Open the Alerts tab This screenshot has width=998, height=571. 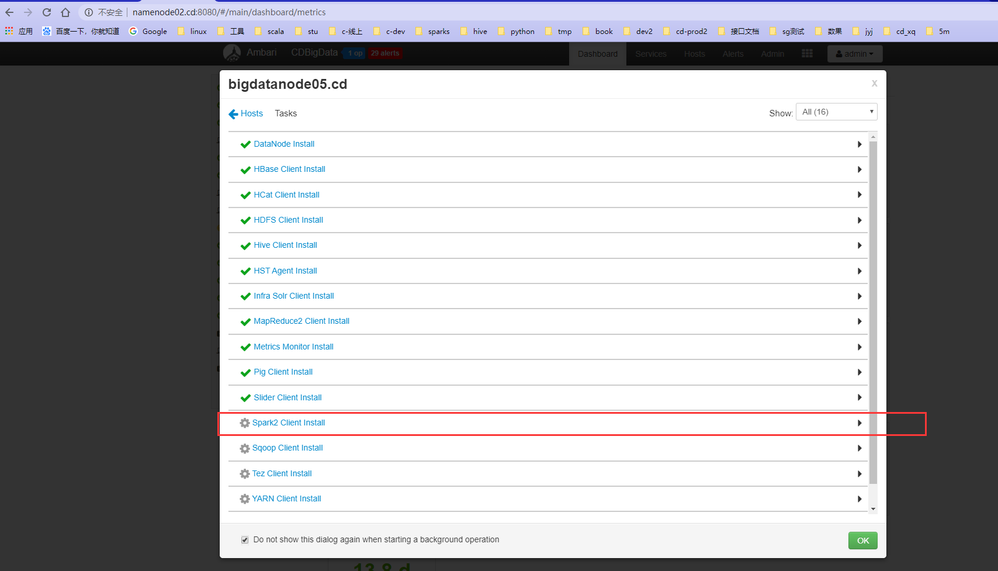(733, 53)
